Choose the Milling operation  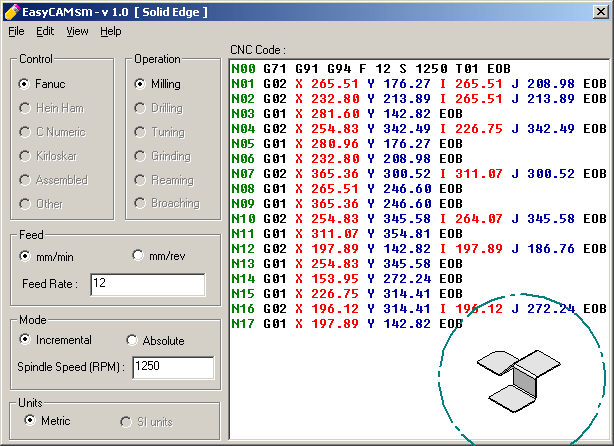pos(157,84)
